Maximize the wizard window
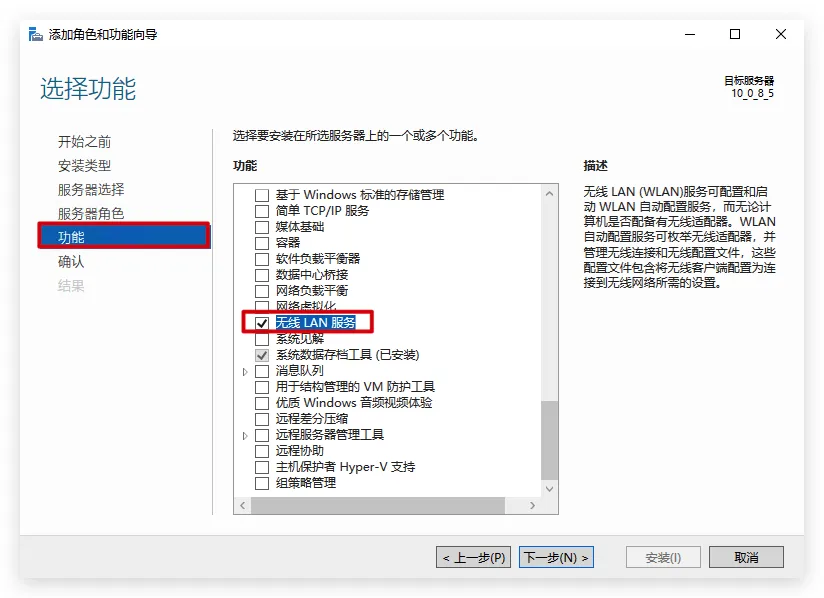824x598 pixels. [x=735, y=35]
